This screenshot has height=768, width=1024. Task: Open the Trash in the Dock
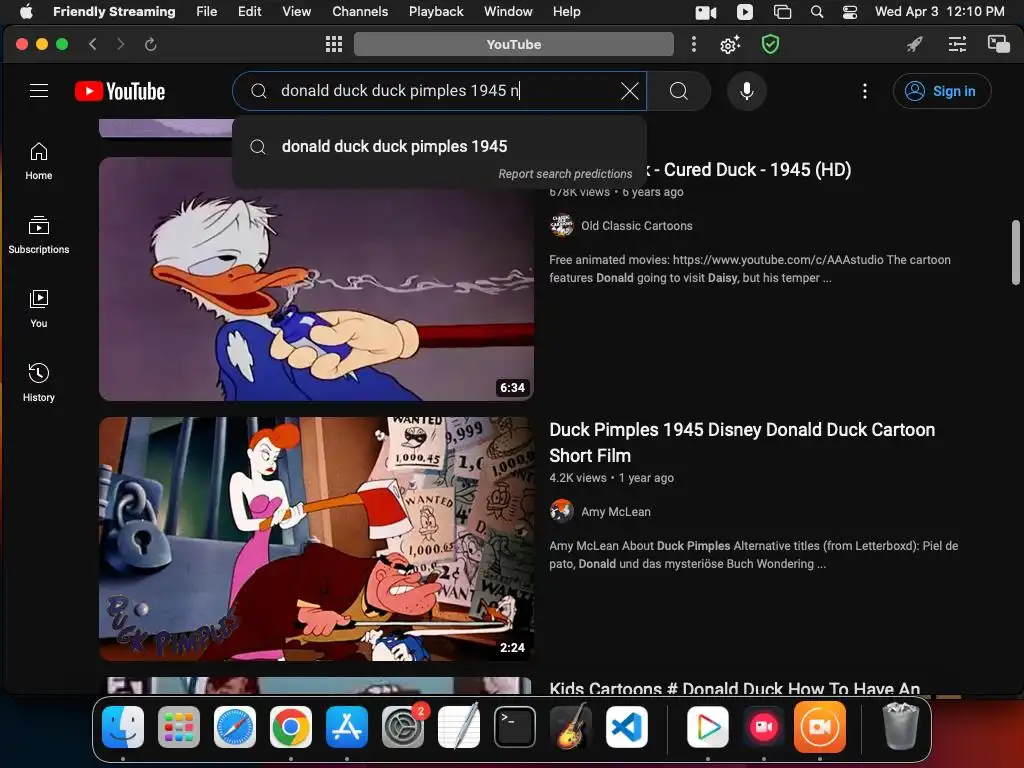pos(901,726)
